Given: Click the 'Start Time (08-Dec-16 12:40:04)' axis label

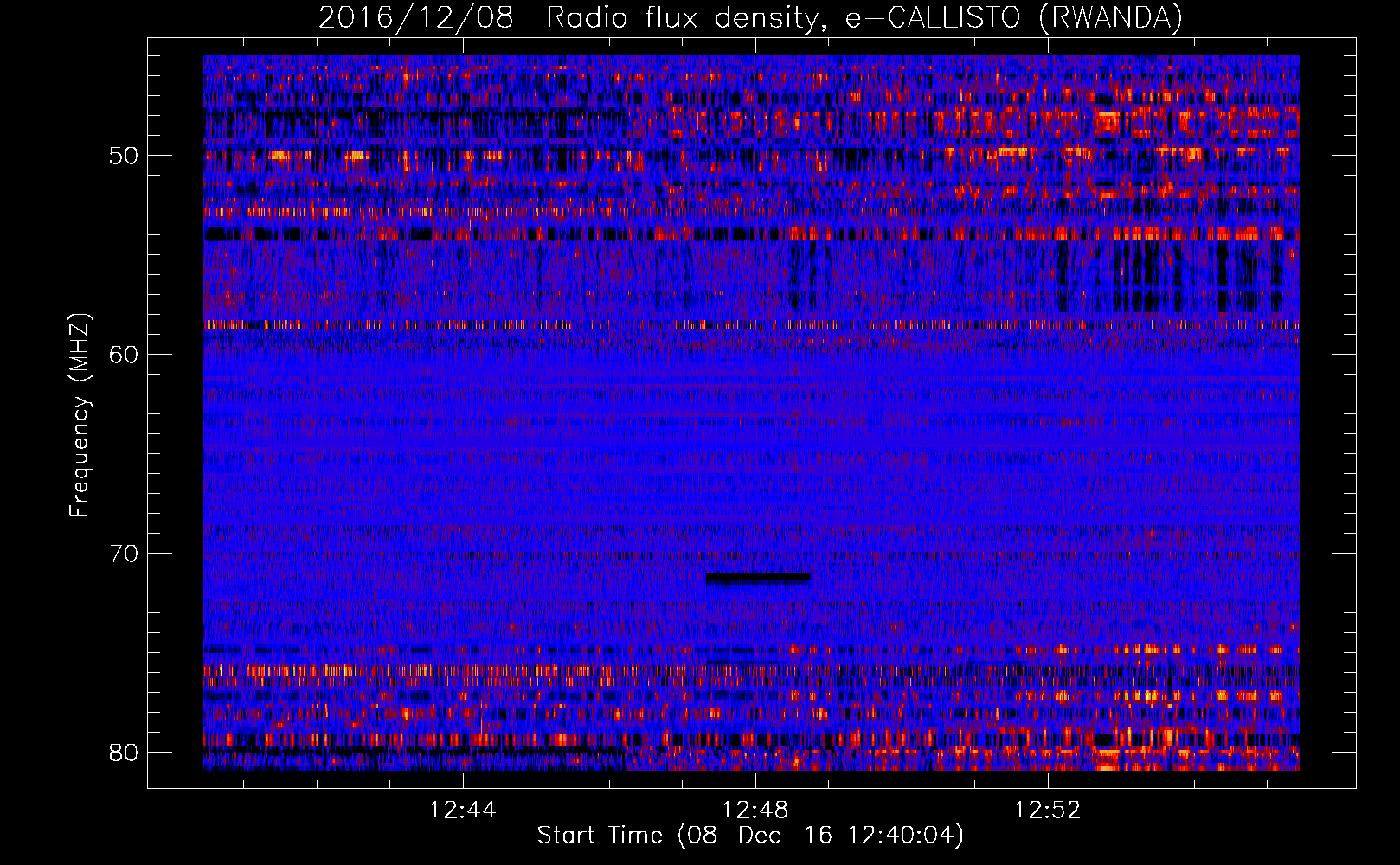Looking at the screenshot, I should click(x=750, y=836).
